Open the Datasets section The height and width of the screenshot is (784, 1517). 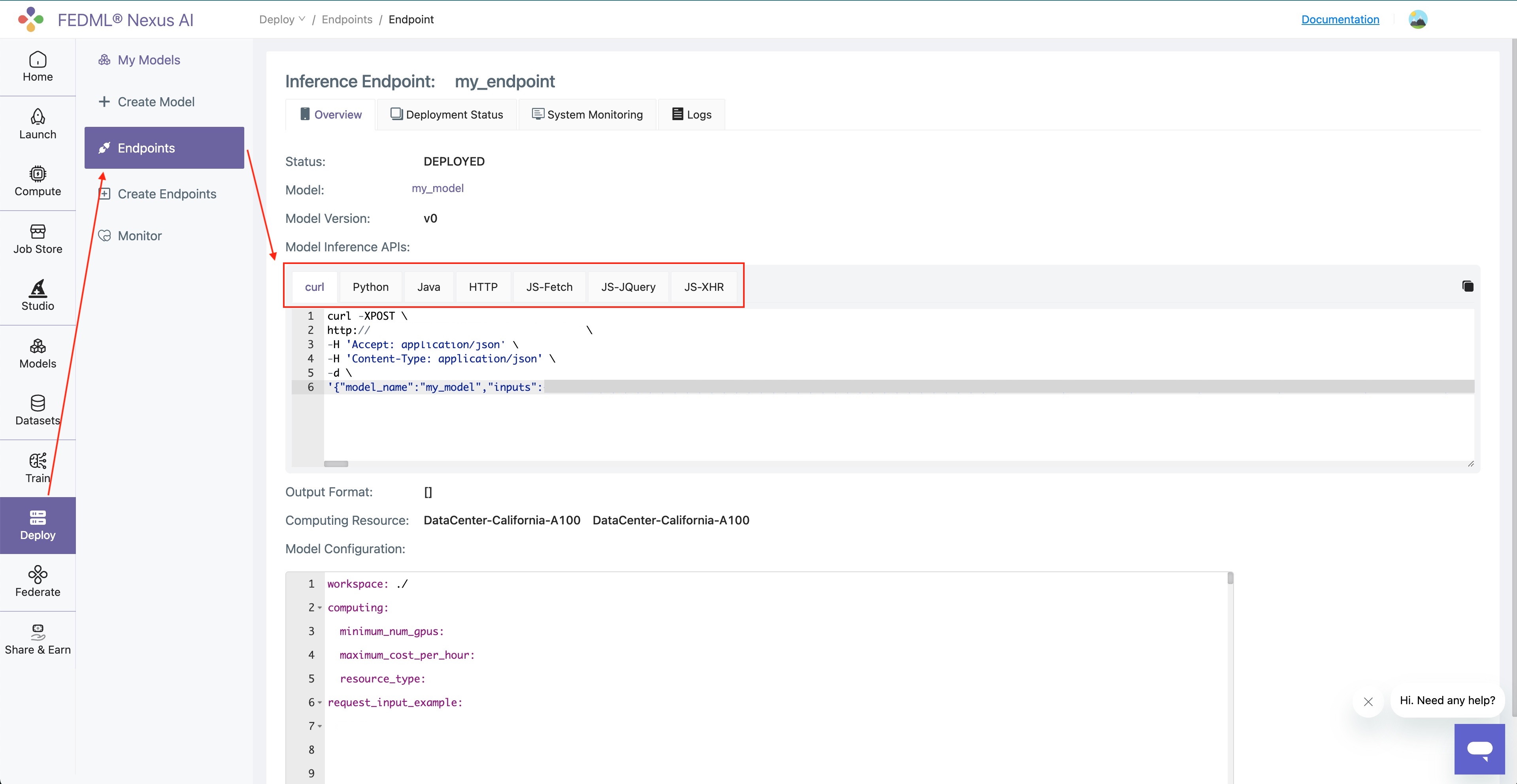point(38,411)
